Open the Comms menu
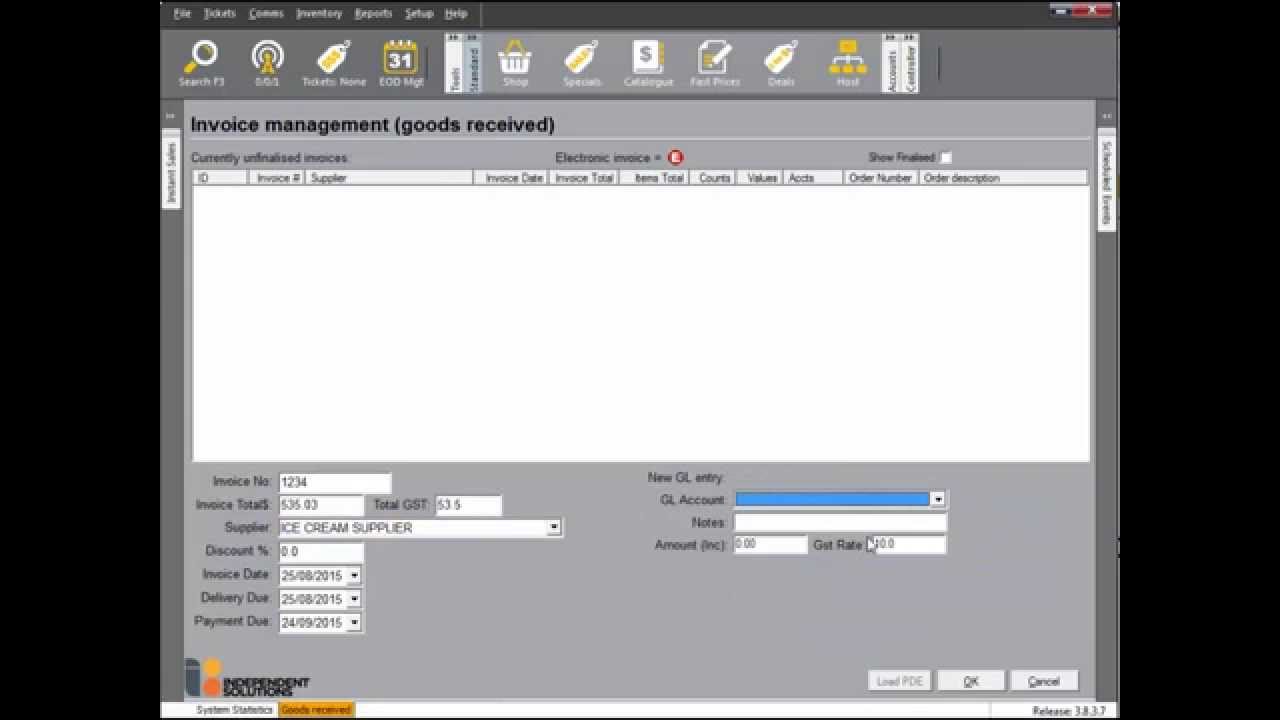This screenshot has width=1280, height=720. (266, 13)
